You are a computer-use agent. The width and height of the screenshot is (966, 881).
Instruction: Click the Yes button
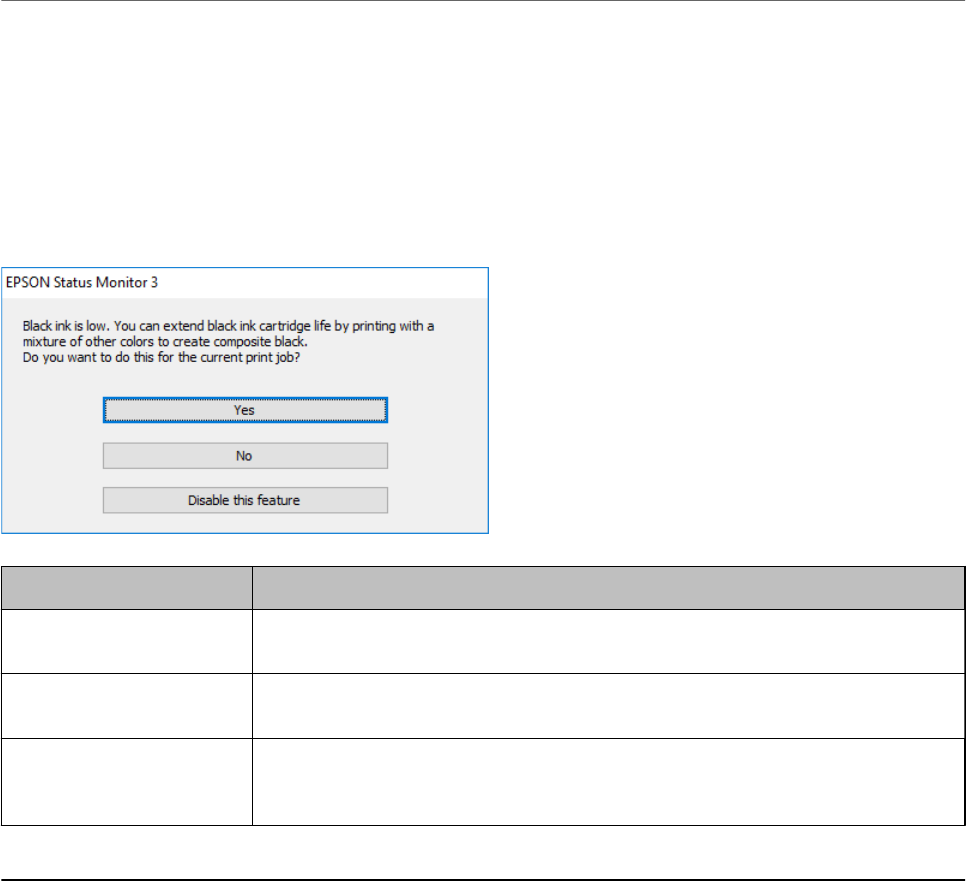[x=245, y=410]
